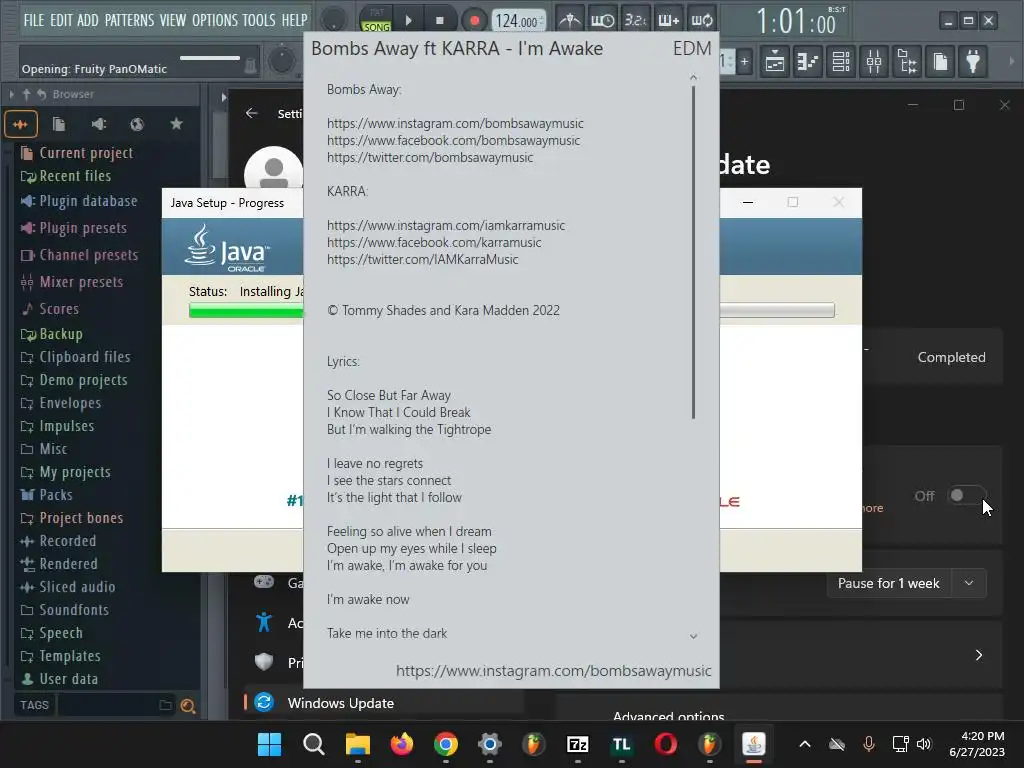Toggle blend recording overdub icon

point(668,20)
